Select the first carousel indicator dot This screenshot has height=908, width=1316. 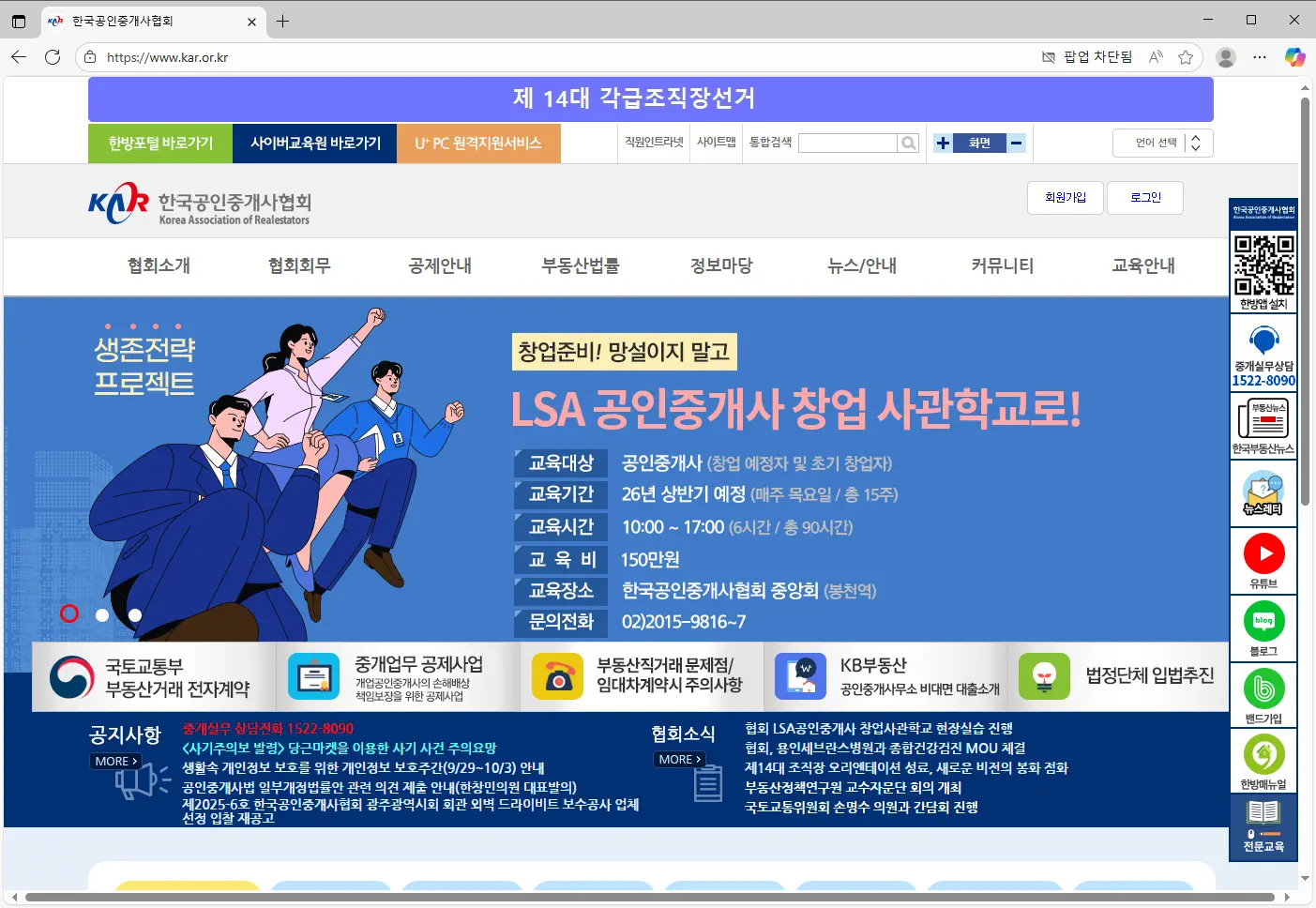coord(68,613)
